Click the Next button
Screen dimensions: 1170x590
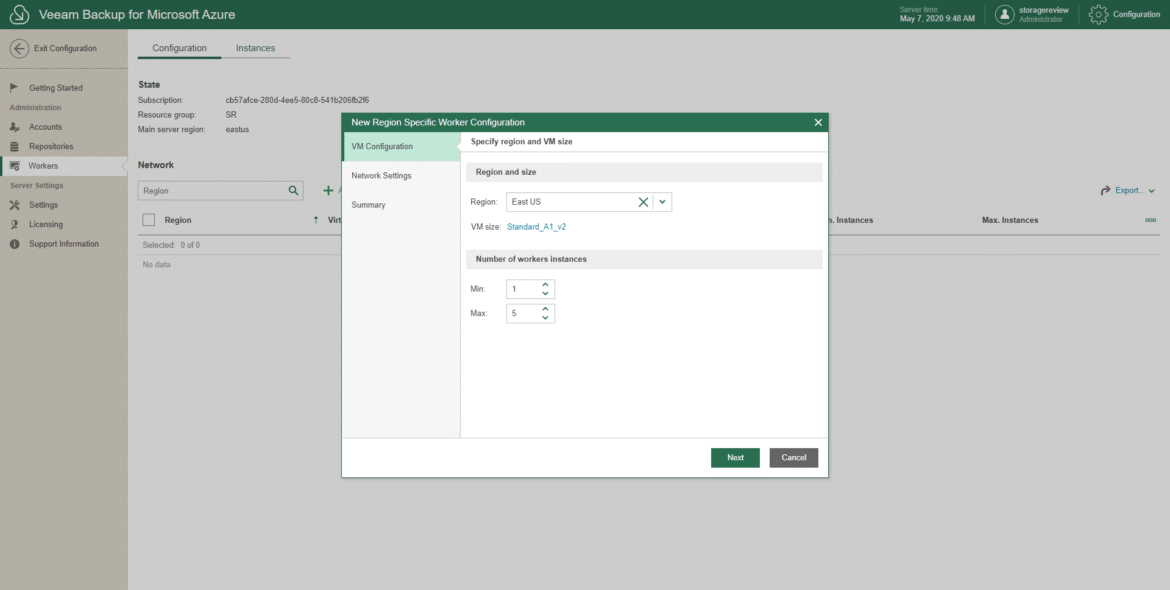pos(735,458)
